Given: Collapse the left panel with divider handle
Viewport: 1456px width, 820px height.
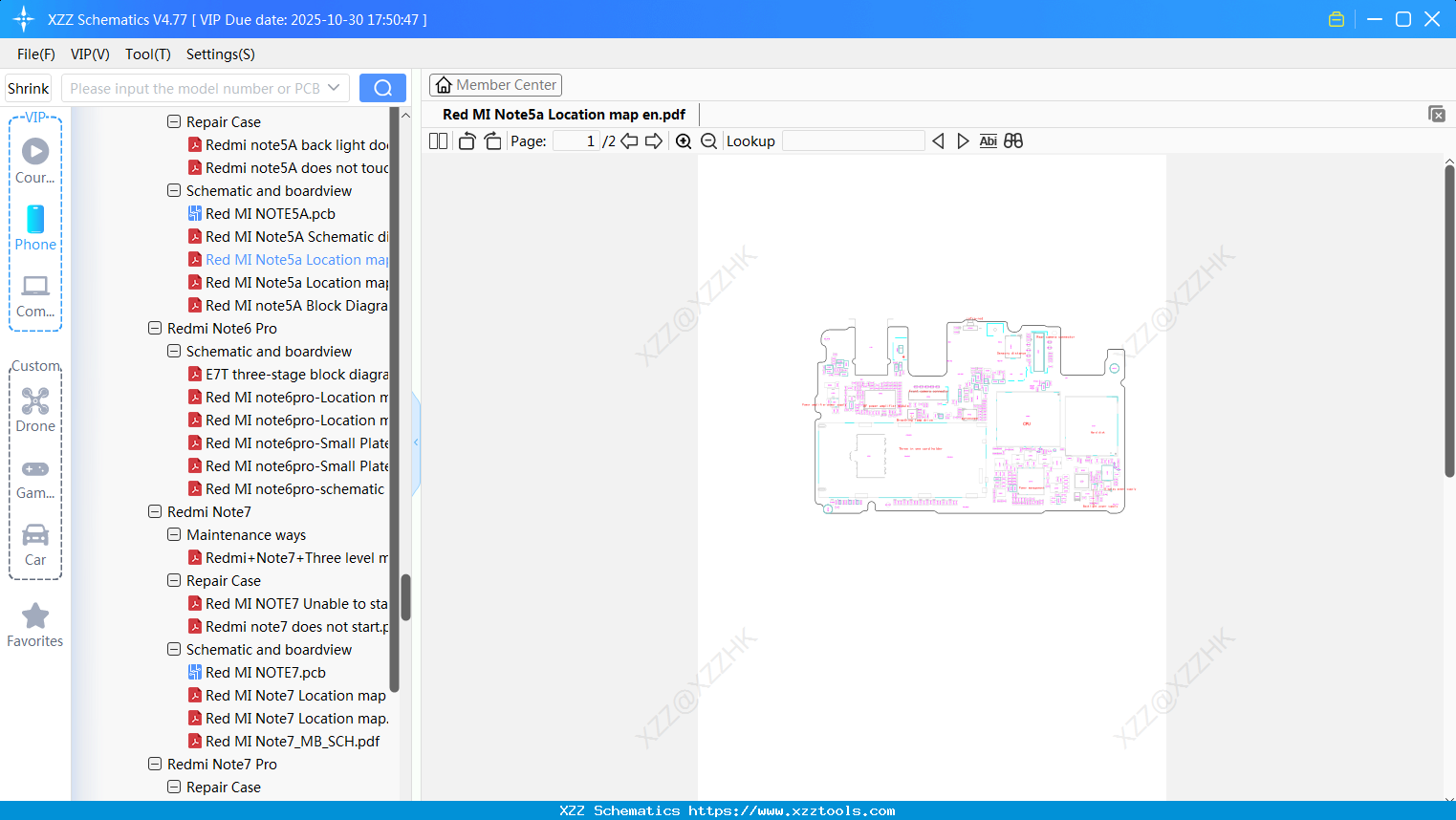Looking at the screenshot, I should [x=416, y=442].
